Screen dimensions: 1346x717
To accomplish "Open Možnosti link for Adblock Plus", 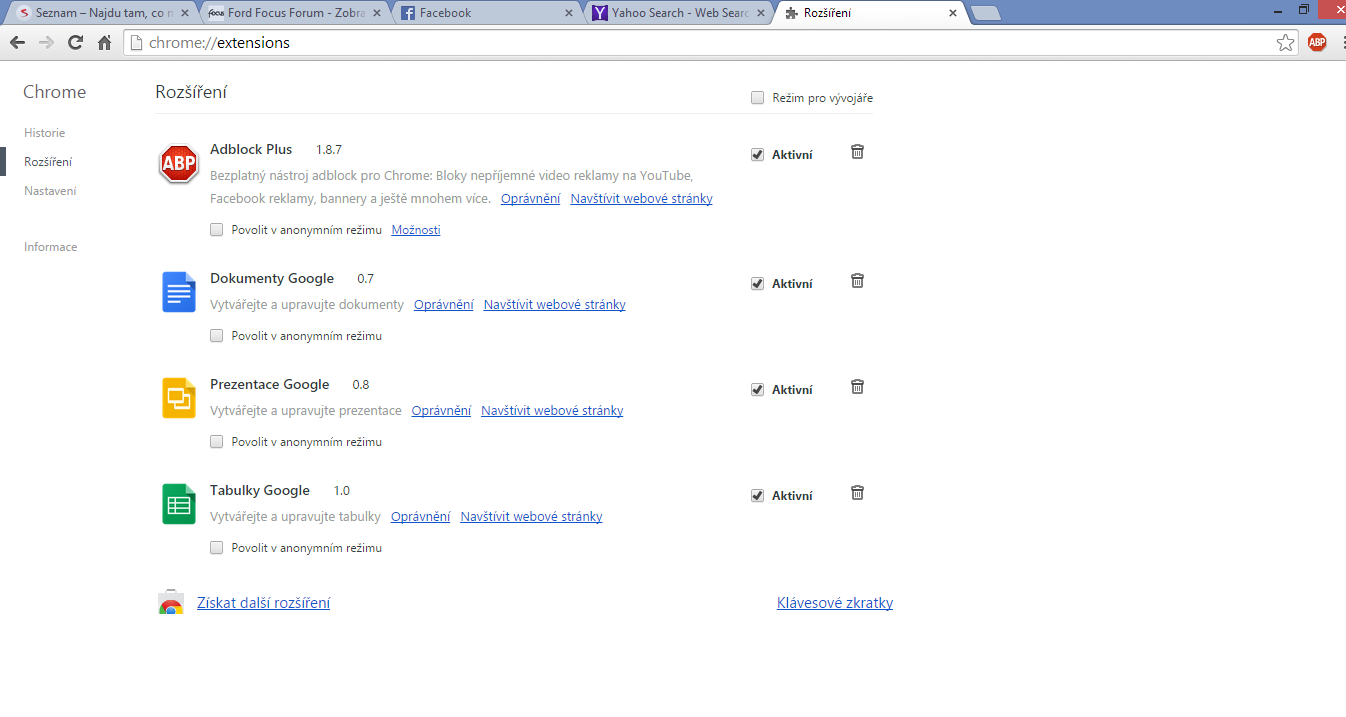I will 416,230.
